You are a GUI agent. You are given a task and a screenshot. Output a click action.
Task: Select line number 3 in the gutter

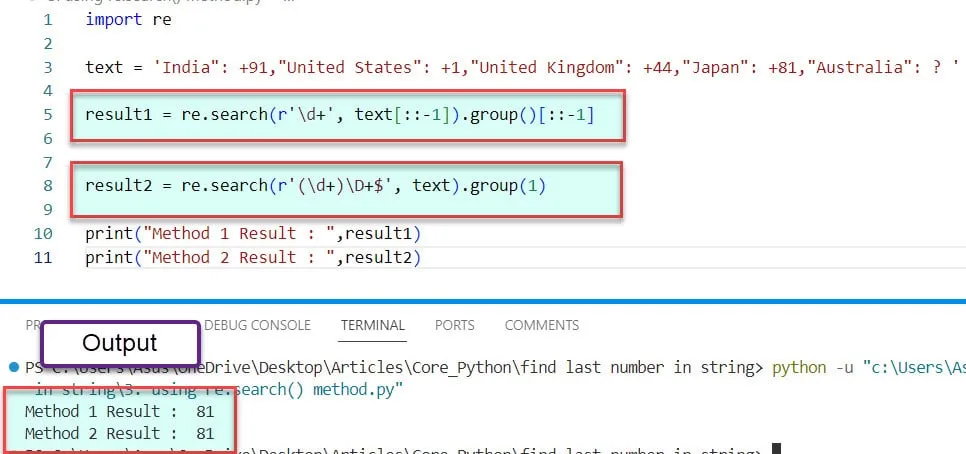coord(48,68)
